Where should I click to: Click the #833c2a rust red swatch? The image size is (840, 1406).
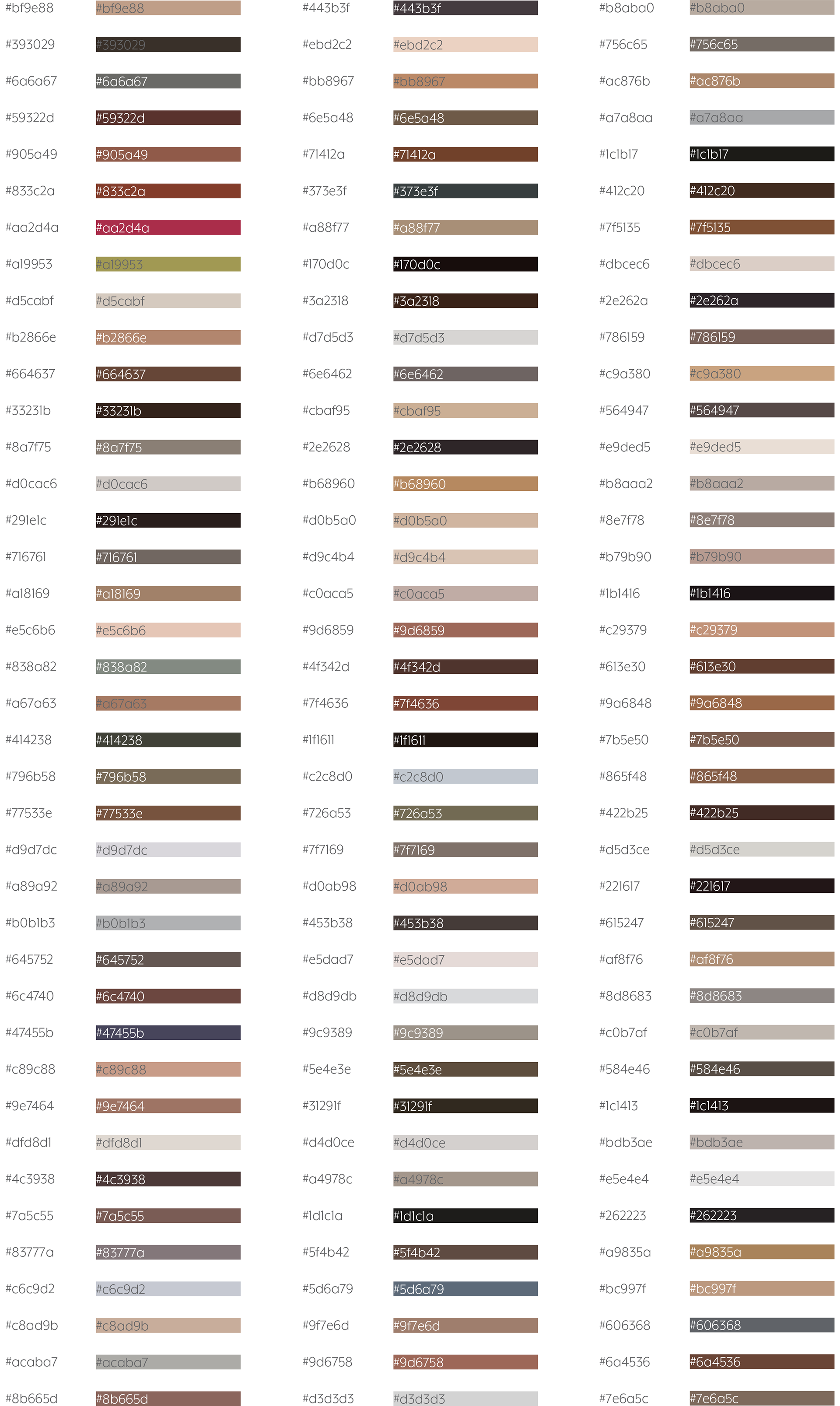point(168,191)
